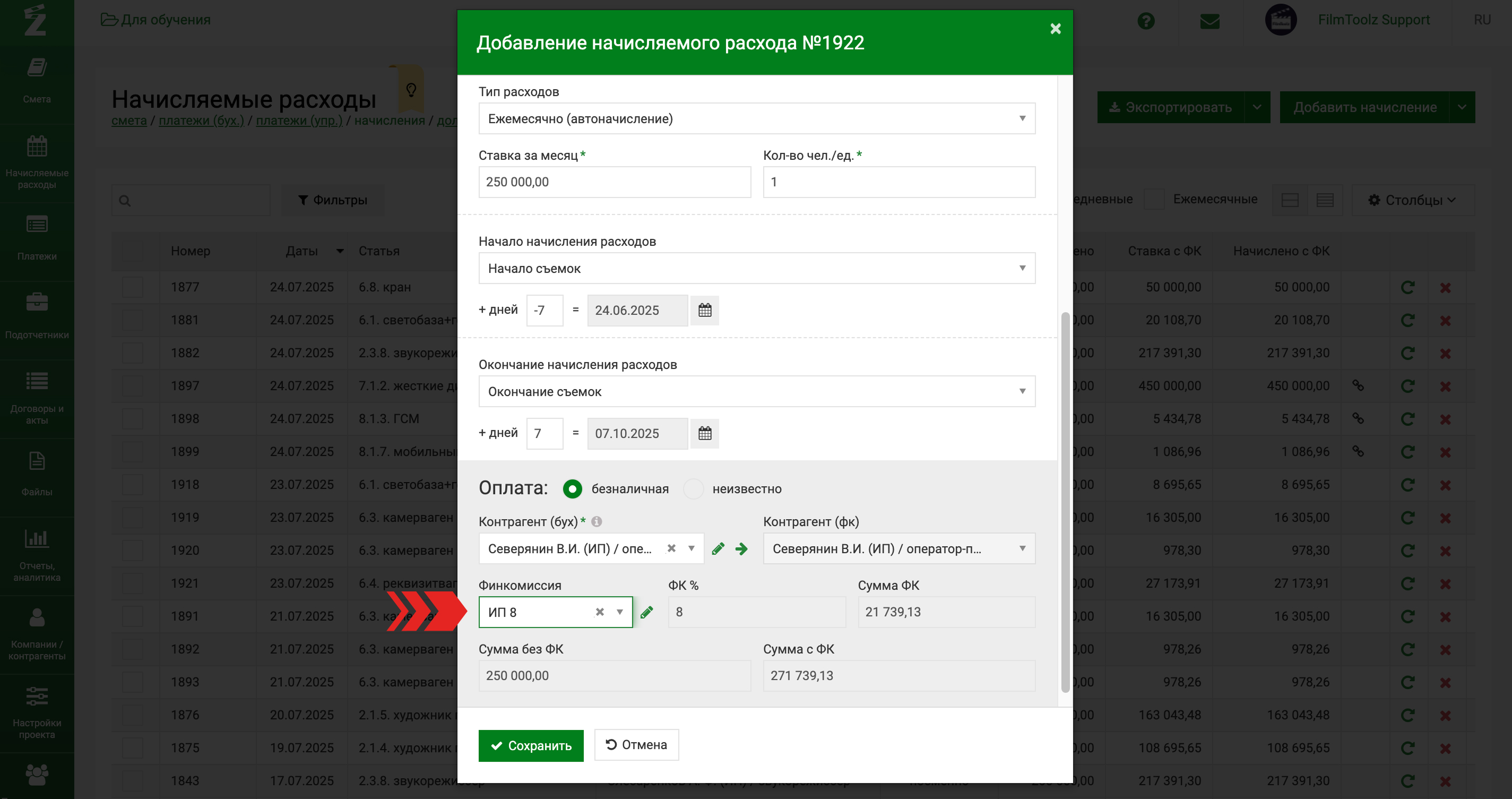Tick the checkbox for row 1919
Screen dimensions: 1512x799
pos(133,517)
